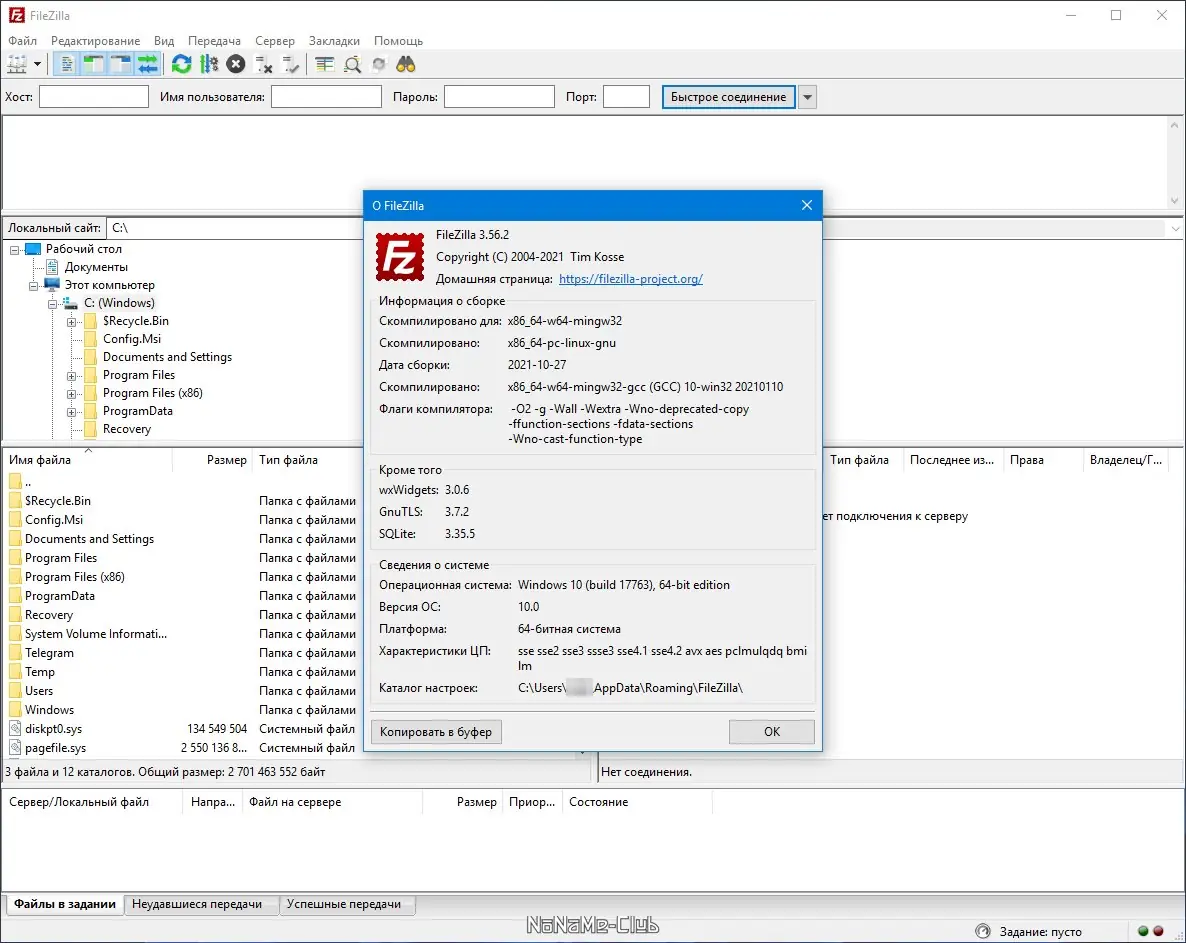Toggle synchronized browsing

[379, 64]
